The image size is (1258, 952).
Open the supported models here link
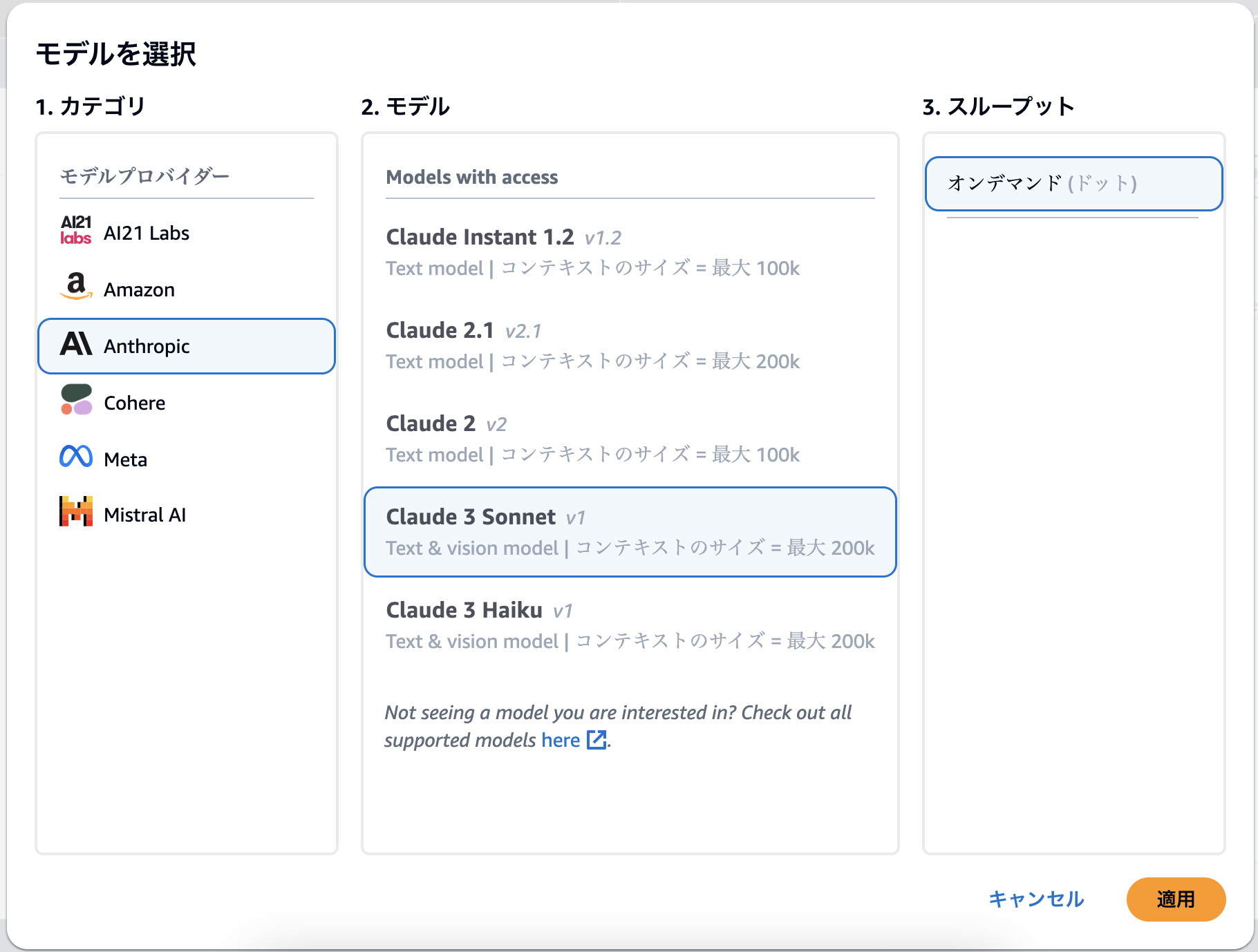click(x=561, y=740)
